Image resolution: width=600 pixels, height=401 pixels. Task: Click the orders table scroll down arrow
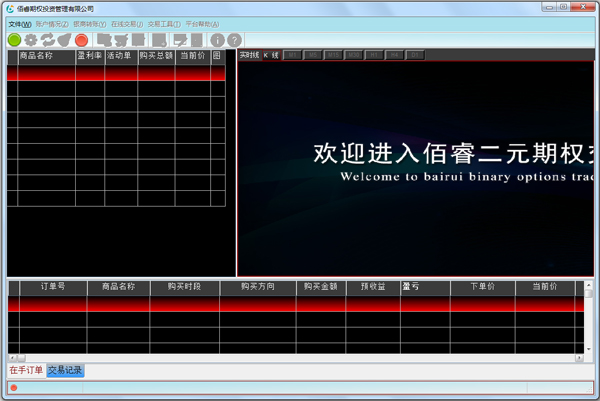tap(589, 349)
